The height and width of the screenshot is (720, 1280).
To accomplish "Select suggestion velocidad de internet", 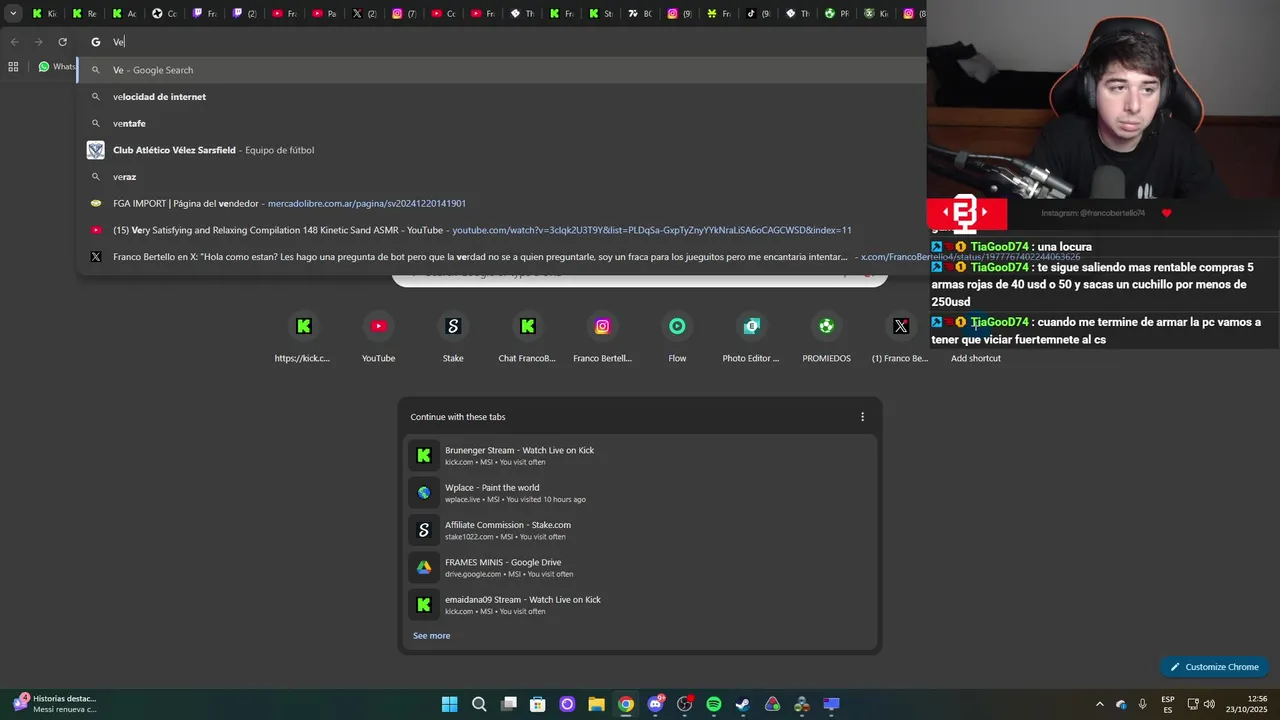I will [x=500, y=97].
